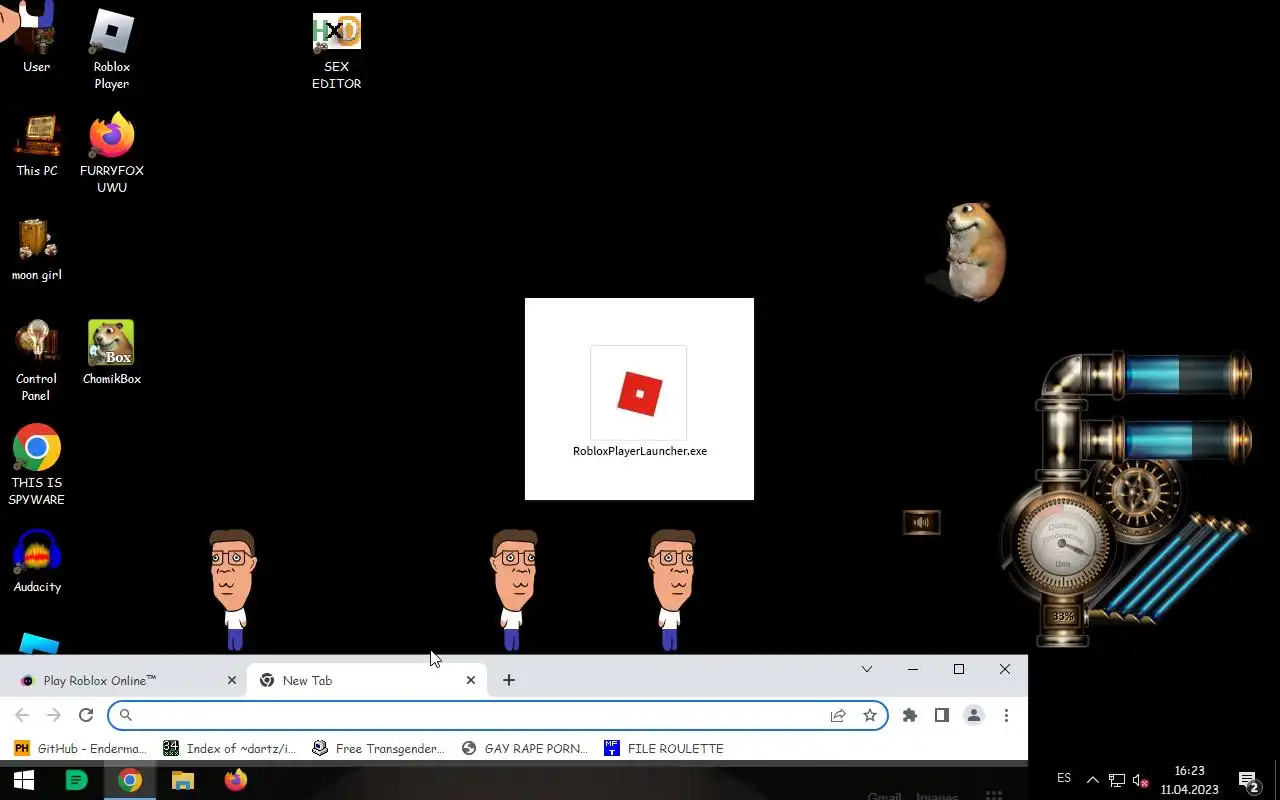1280x800 pixels.
Task: Open the FILE ROULETTE bookmark
Action: pos(664,748)
